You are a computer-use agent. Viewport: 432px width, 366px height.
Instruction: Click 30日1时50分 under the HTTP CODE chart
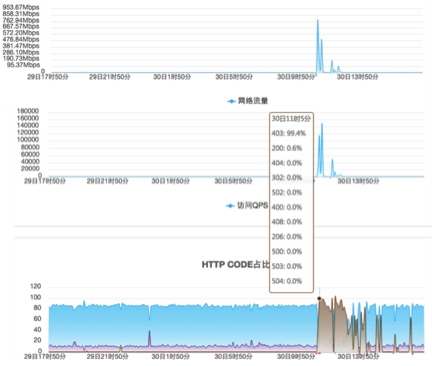coord(170,357)
